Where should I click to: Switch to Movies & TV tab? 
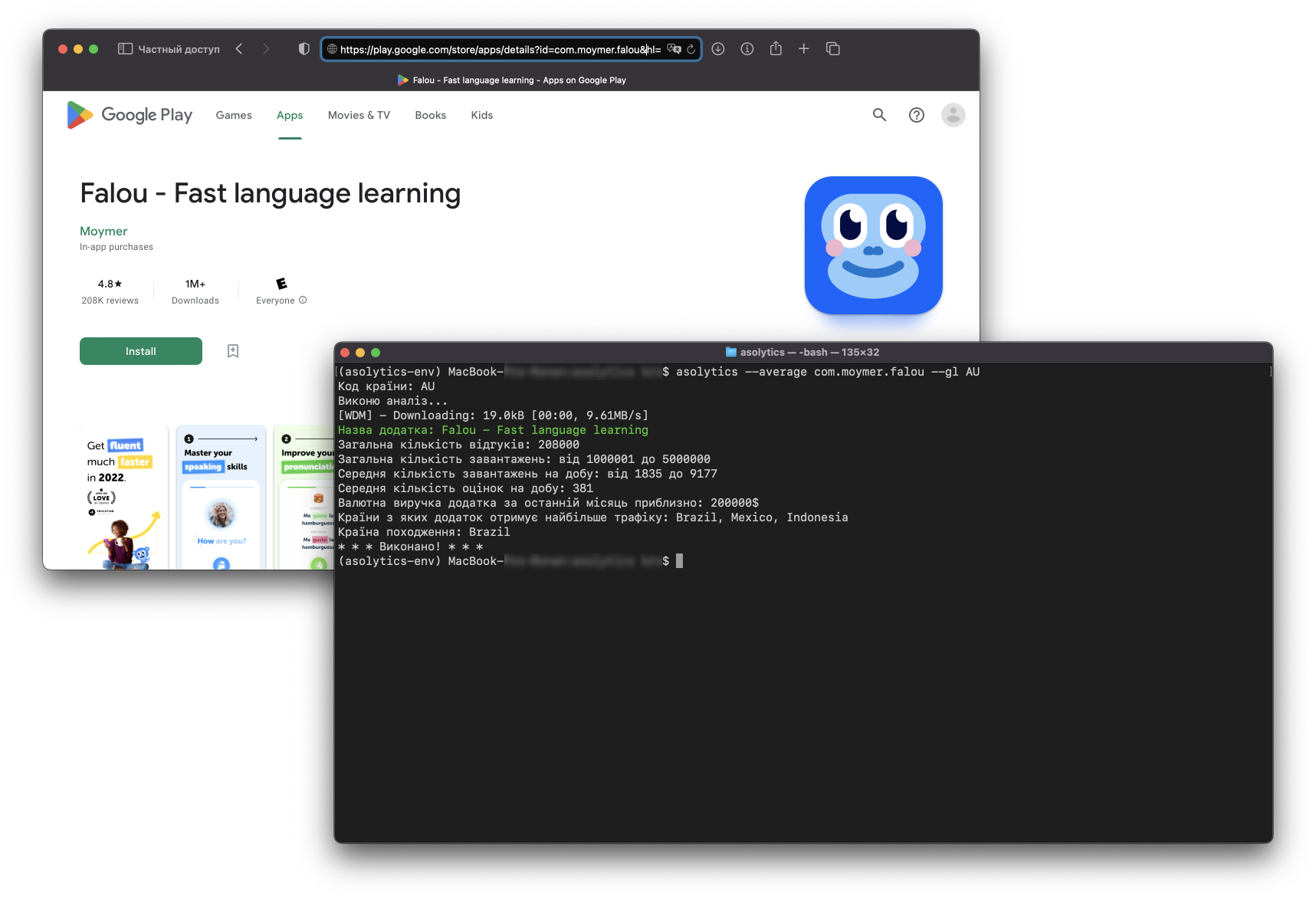tap(359, 115)
